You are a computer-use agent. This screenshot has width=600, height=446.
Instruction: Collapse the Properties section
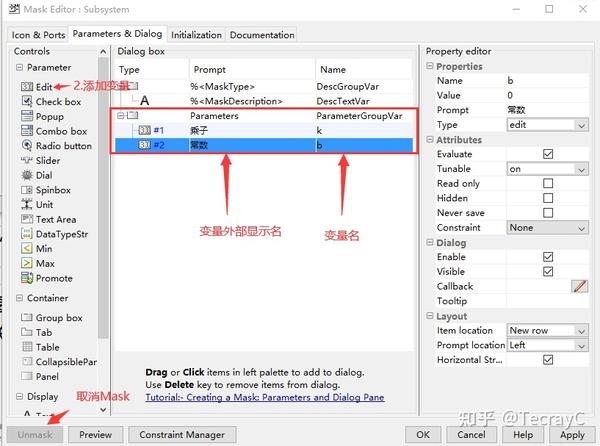(x=430, y=66)
